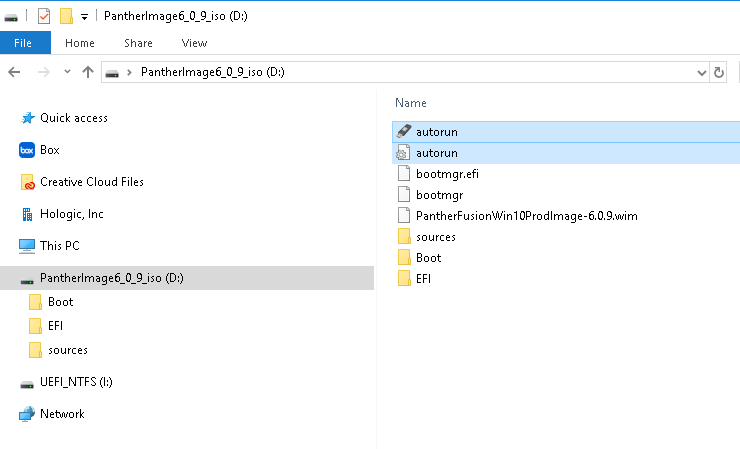Image resolution: width=740 pixels, height=449 pixels.
Task: Open the File menu tab
Action: pos(23,43)
